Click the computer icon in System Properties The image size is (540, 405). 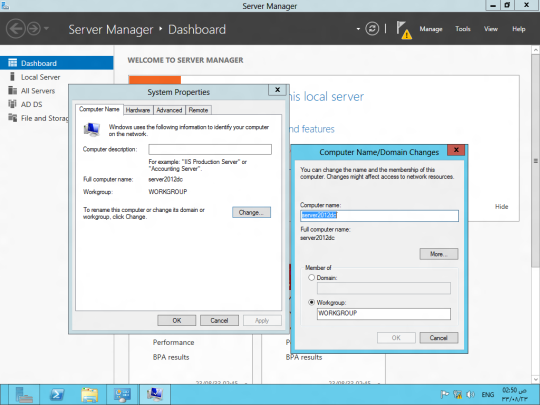[92, 130]
